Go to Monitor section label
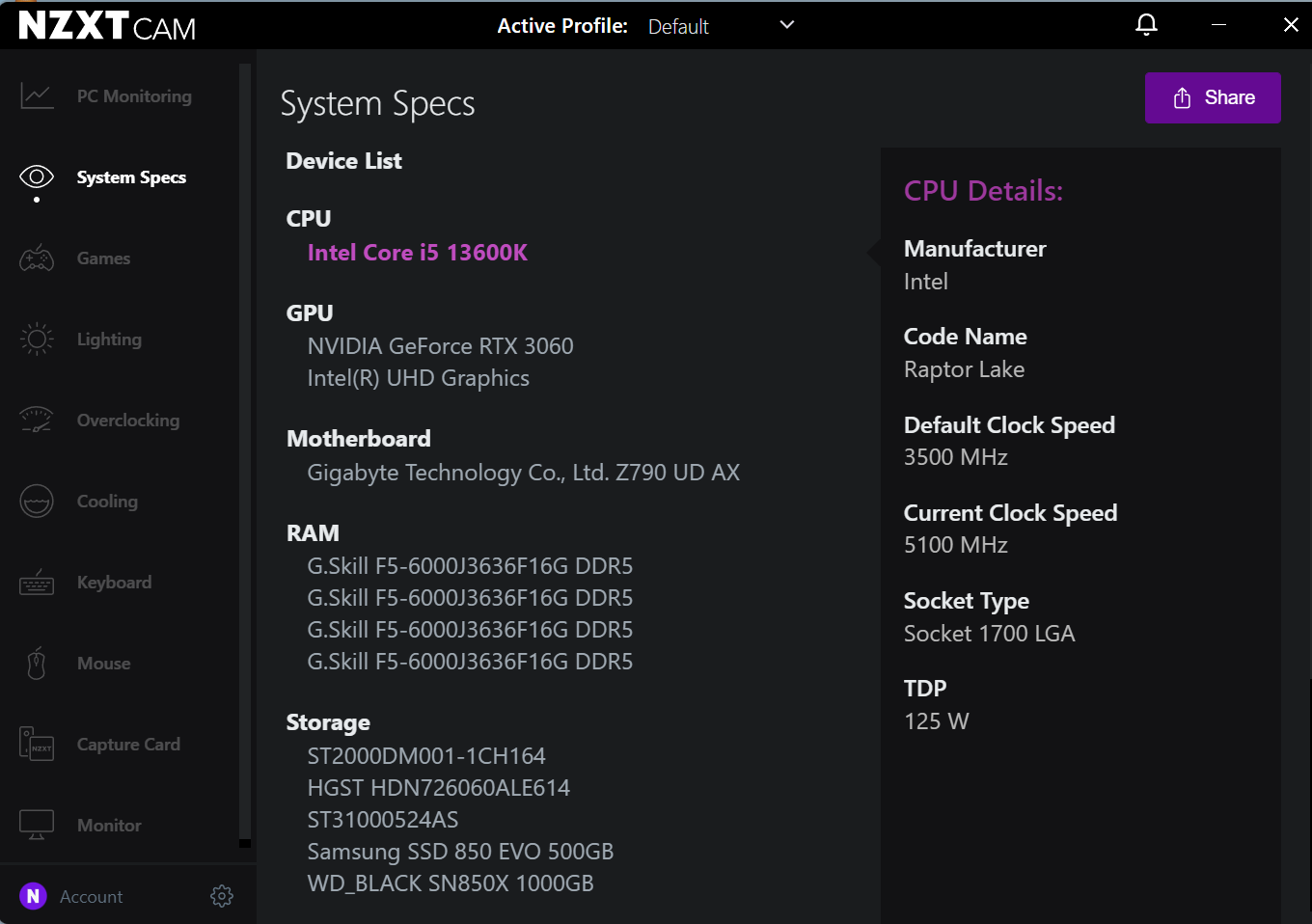 (109, 826)
